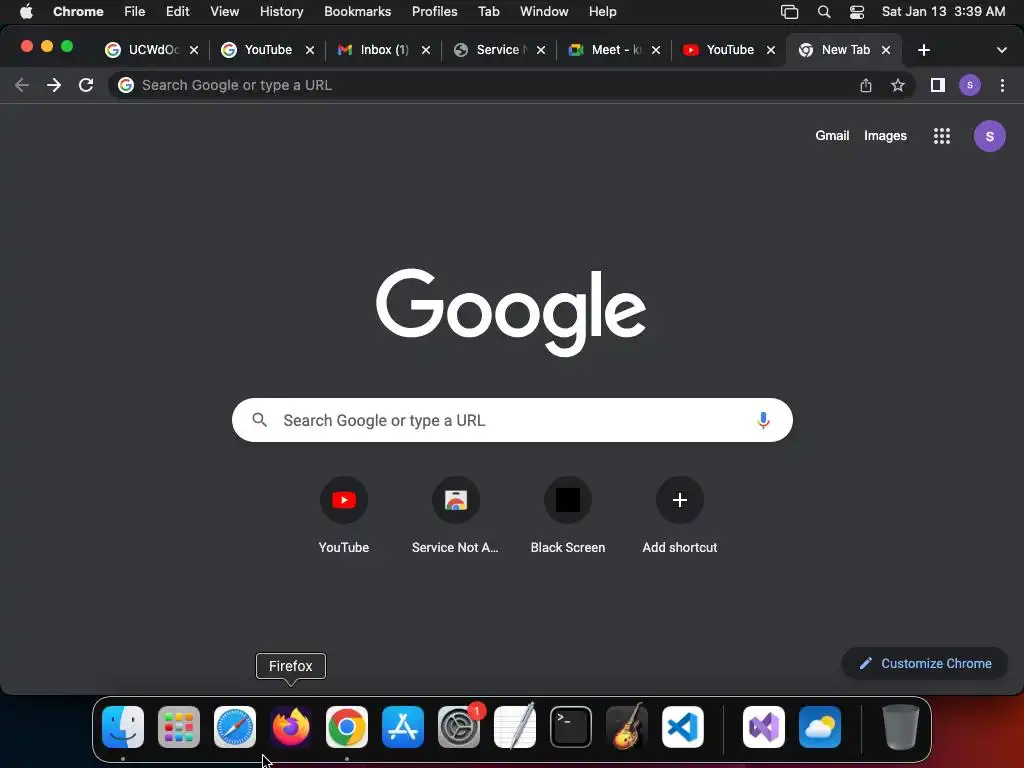Open the View menu
This screenshot has height=768, width=1024.
224,12
